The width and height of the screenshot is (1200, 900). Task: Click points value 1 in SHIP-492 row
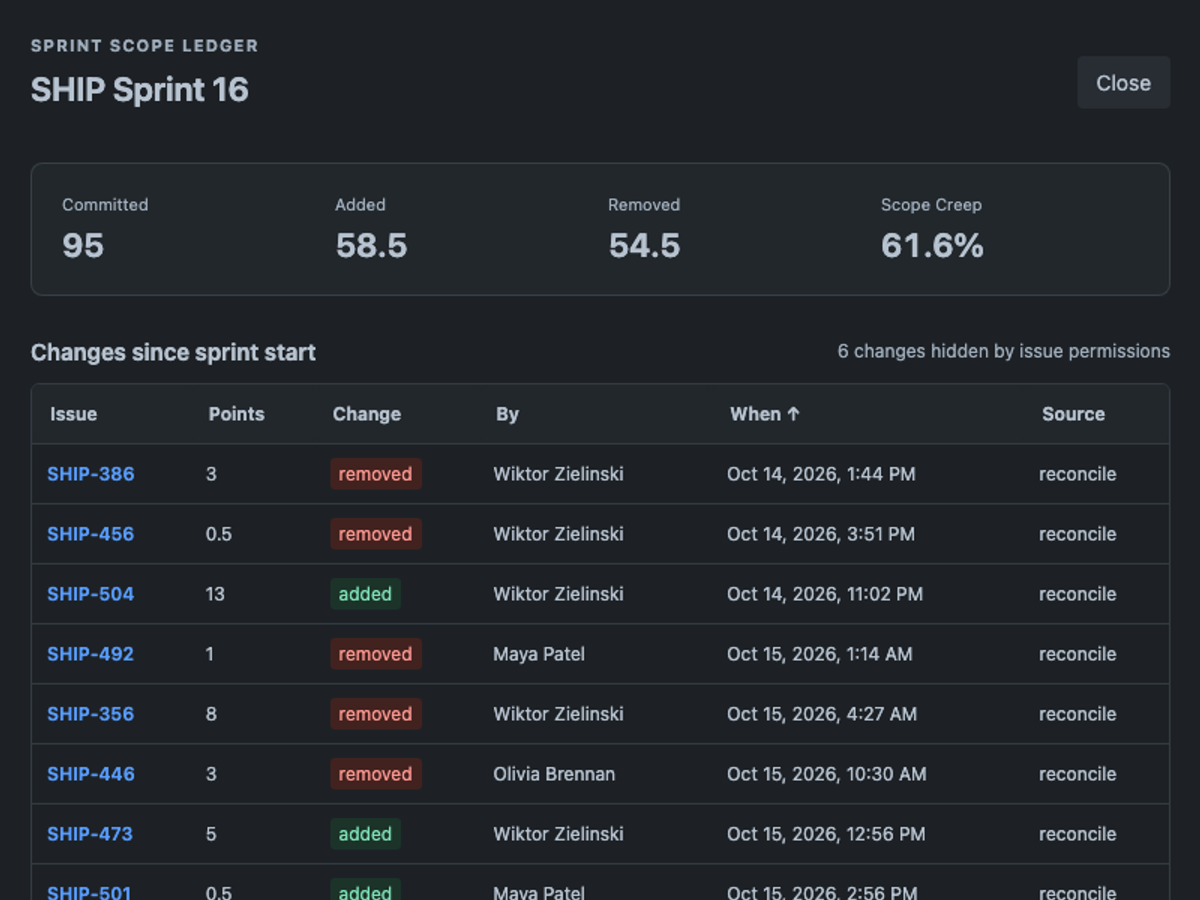coord(210,654)
